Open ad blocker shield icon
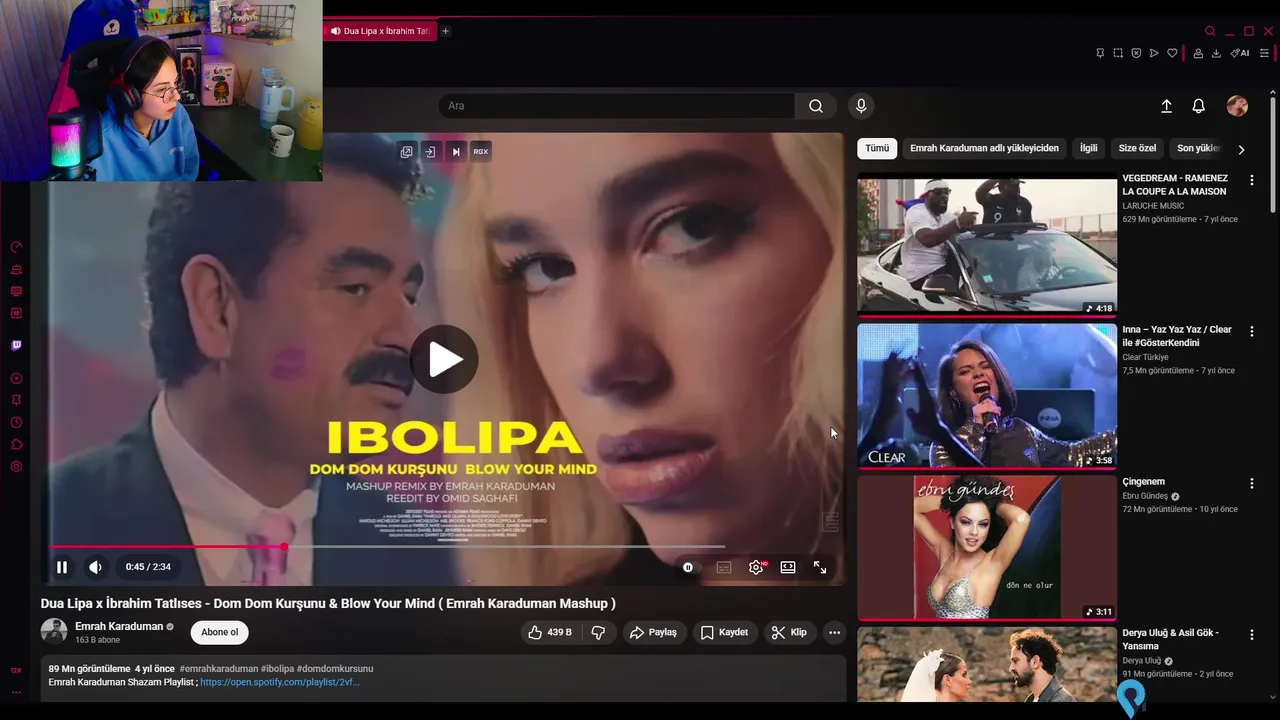The image size is (1280, 720). pos(1136,53)
